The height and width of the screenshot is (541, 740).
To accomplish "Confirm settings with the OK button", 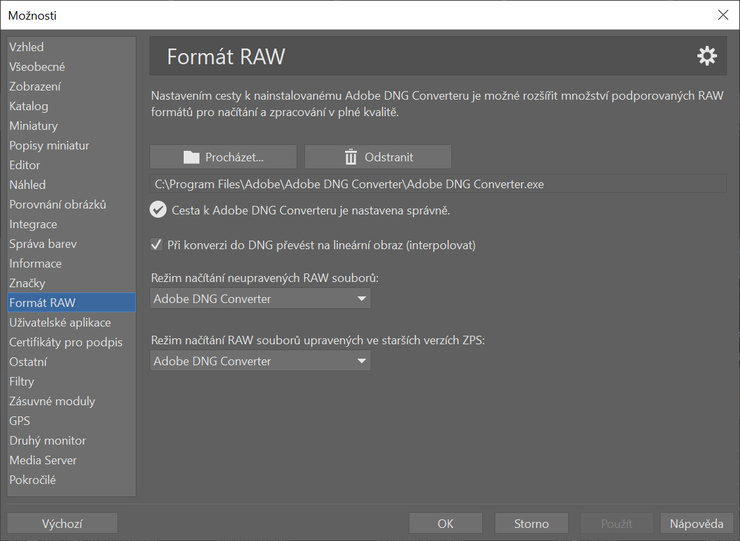I will coord(446,524).
